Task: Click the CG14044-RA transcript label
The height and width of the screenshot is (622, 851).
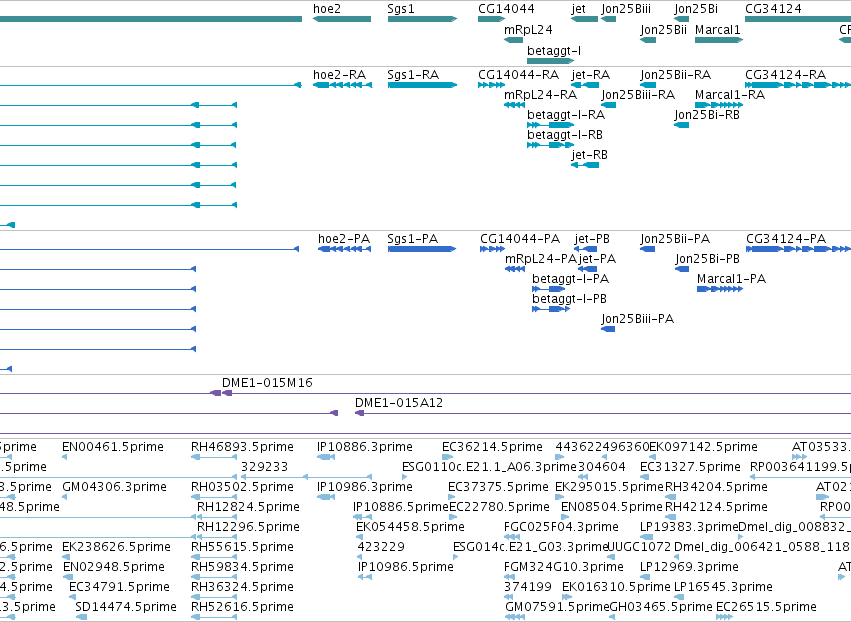Action: 518,75
